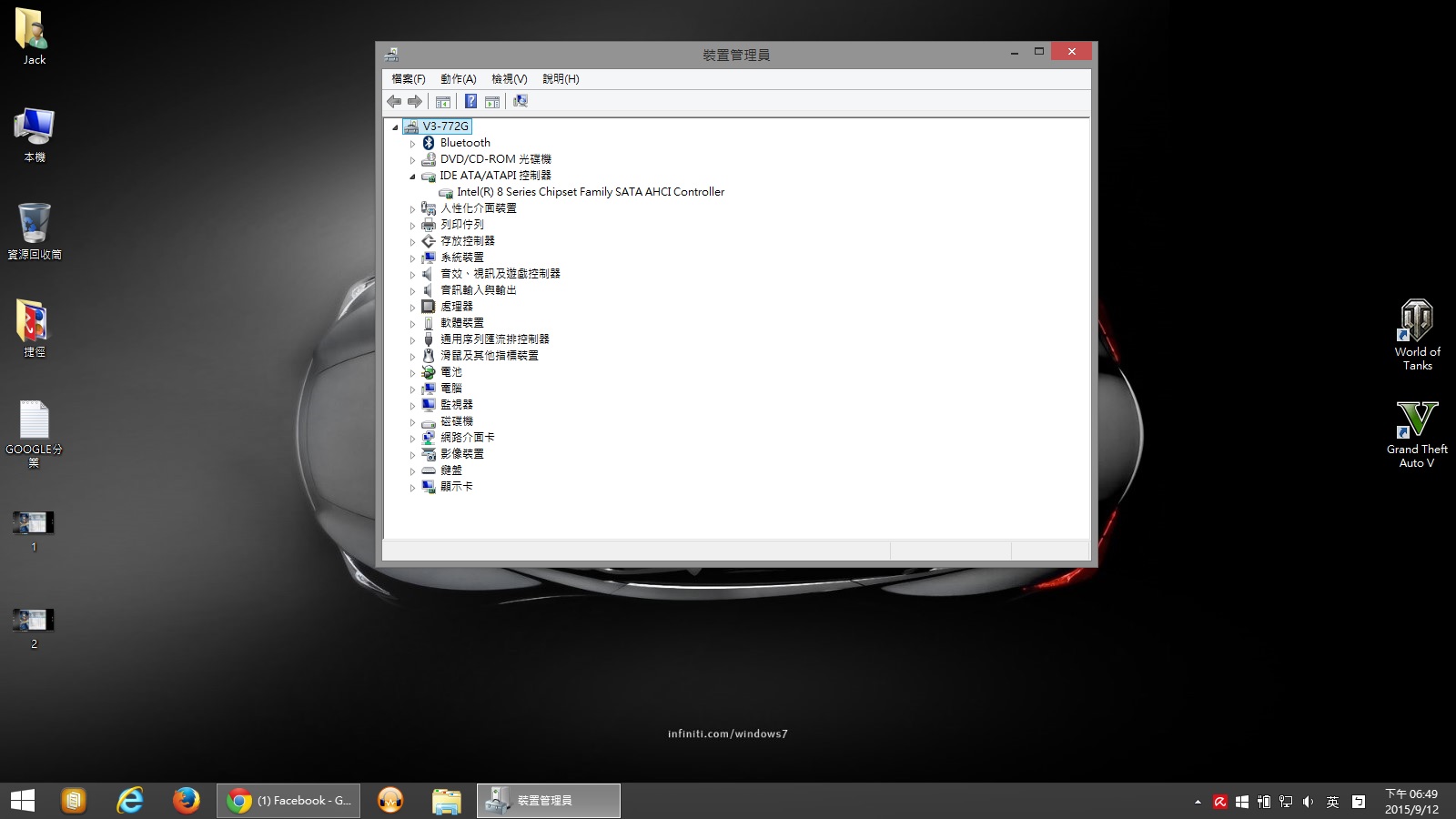Screen dimensions: 1456x819
Task: Expand the Bluetooth category
Action: pyautogui.click(x=412, y=144)
